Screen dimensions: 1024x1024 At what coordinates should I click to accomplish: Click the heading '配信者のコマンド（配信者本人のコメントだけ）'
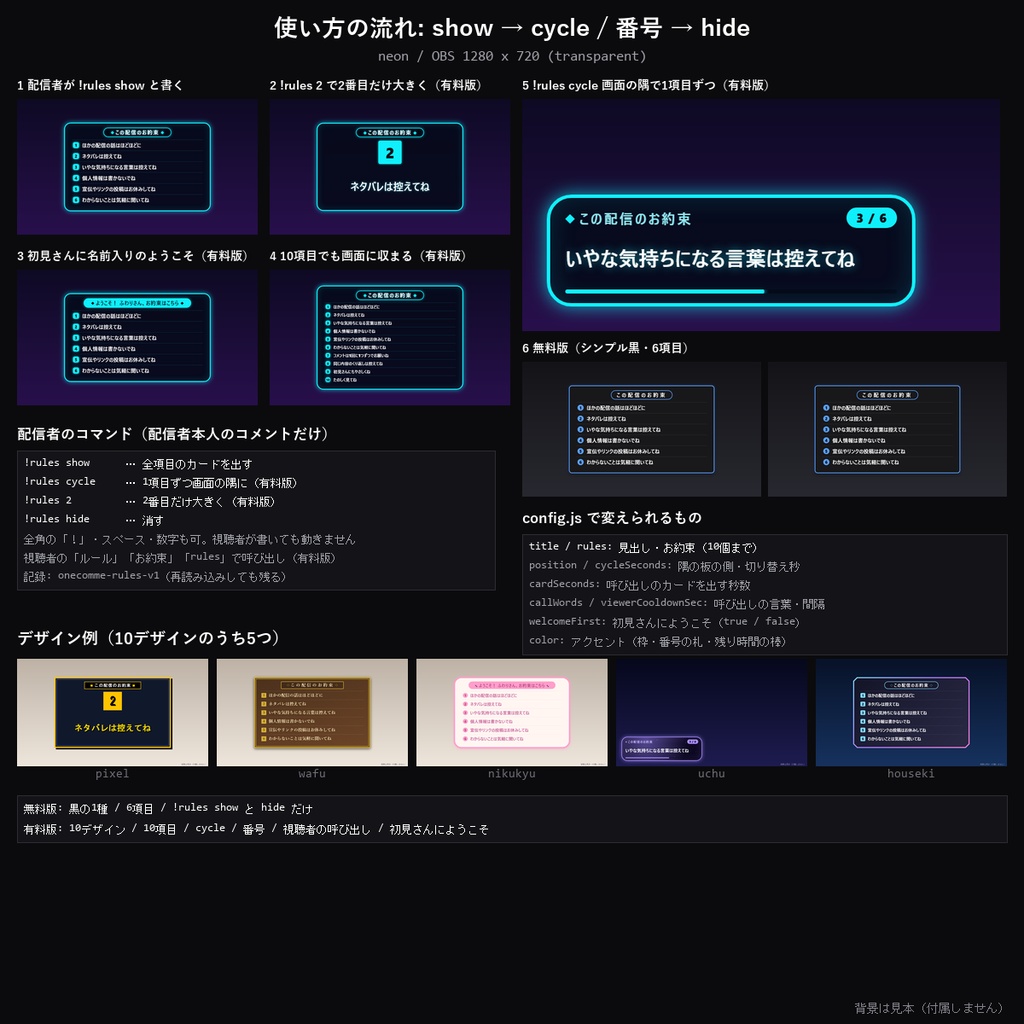[176, 434]
